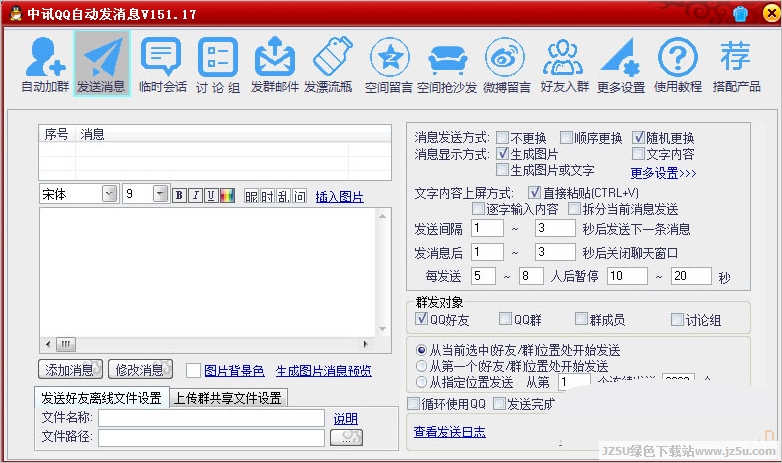Screen dimensions: 782x463
Task: Enable 逐字输入内容 checkbox
Action: pyautogui.click(x=478, y=208)
